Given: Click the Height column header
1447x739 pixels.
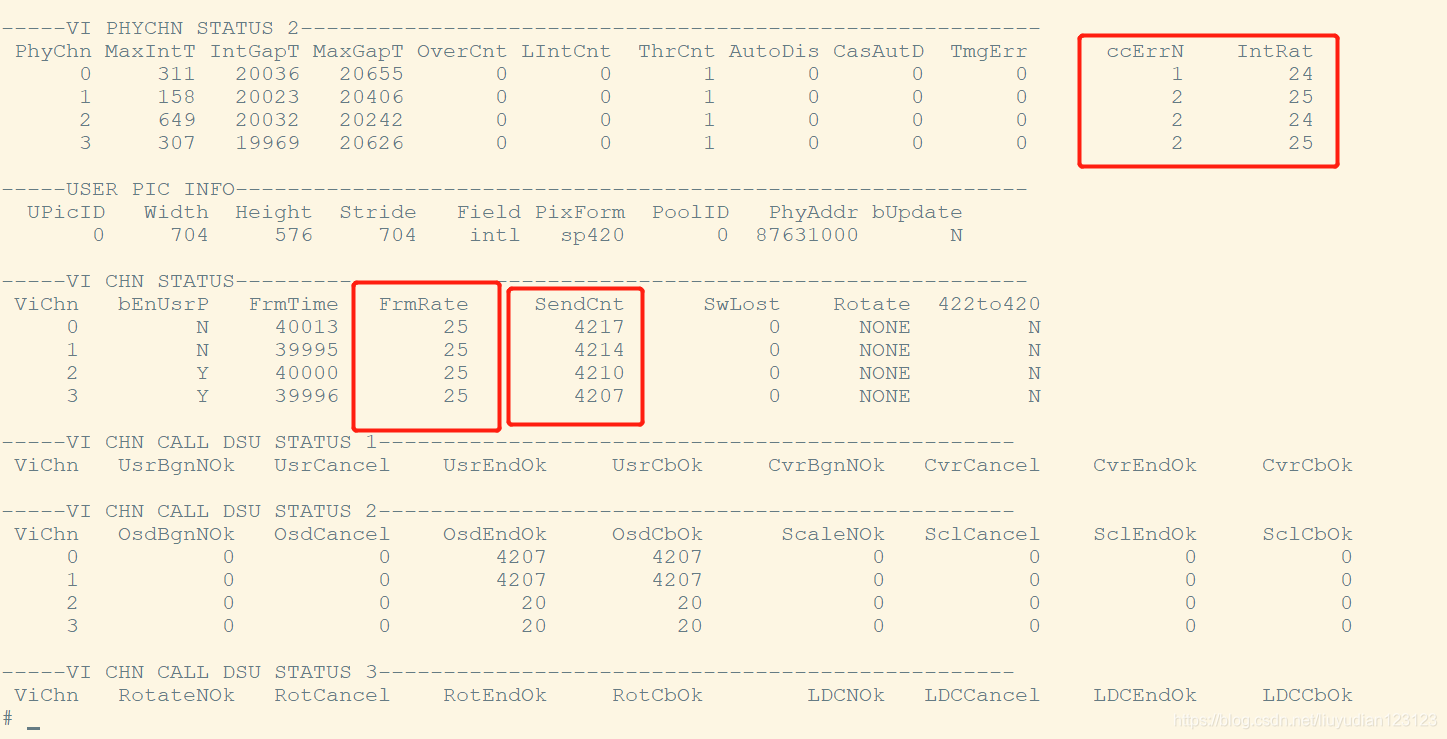Looking at the screenshot, I should tap(273, 212).
